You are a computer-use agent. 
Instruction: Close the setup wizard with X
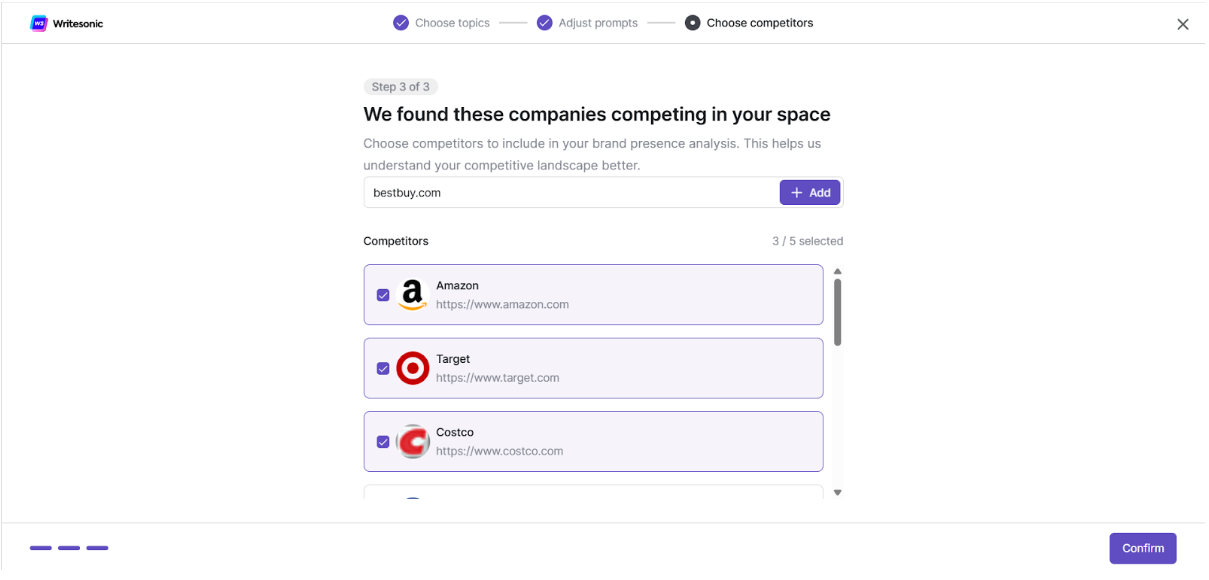point(1183,24)
